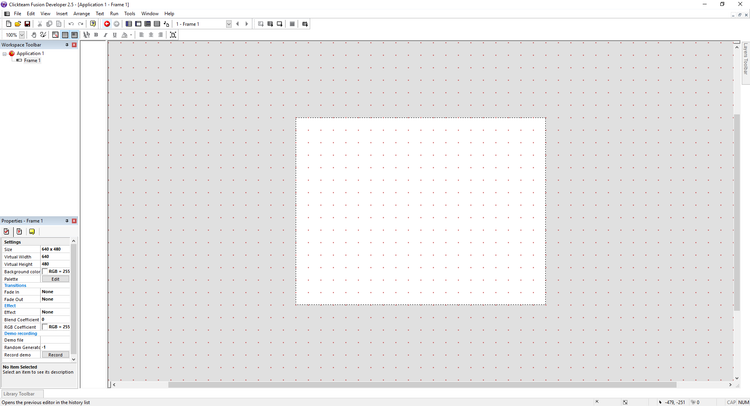Screen dimensions: 750x406
Task: Open the Fade Out value None
Action: (55, 299)
